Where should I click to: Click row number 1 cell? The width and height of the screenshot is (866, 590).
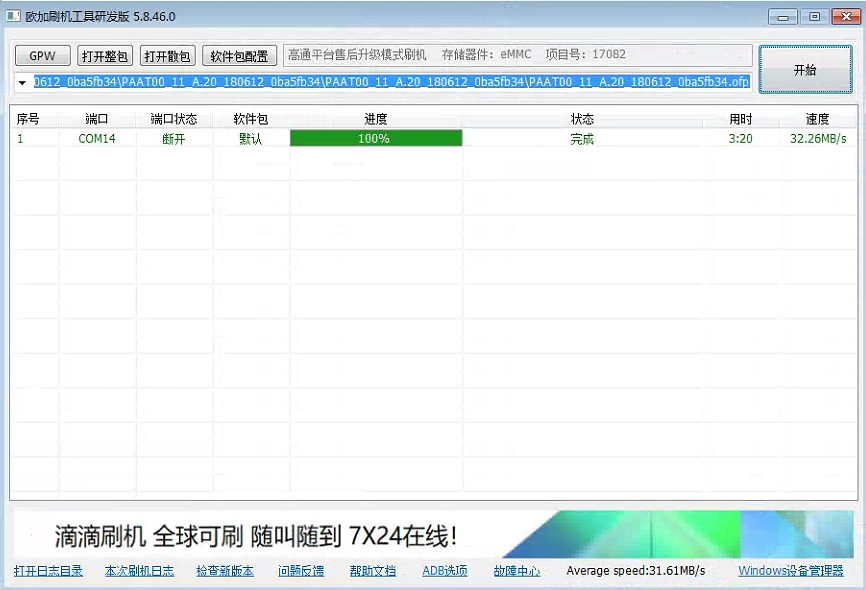[20, 139]
